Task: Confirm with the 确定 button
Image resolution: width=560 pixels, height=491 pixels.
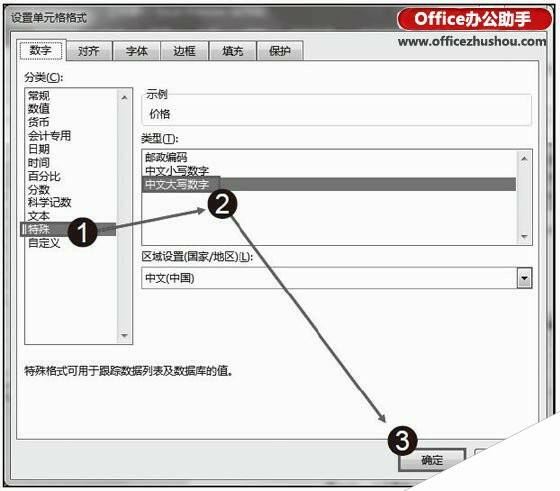Action: pos(432,460)
